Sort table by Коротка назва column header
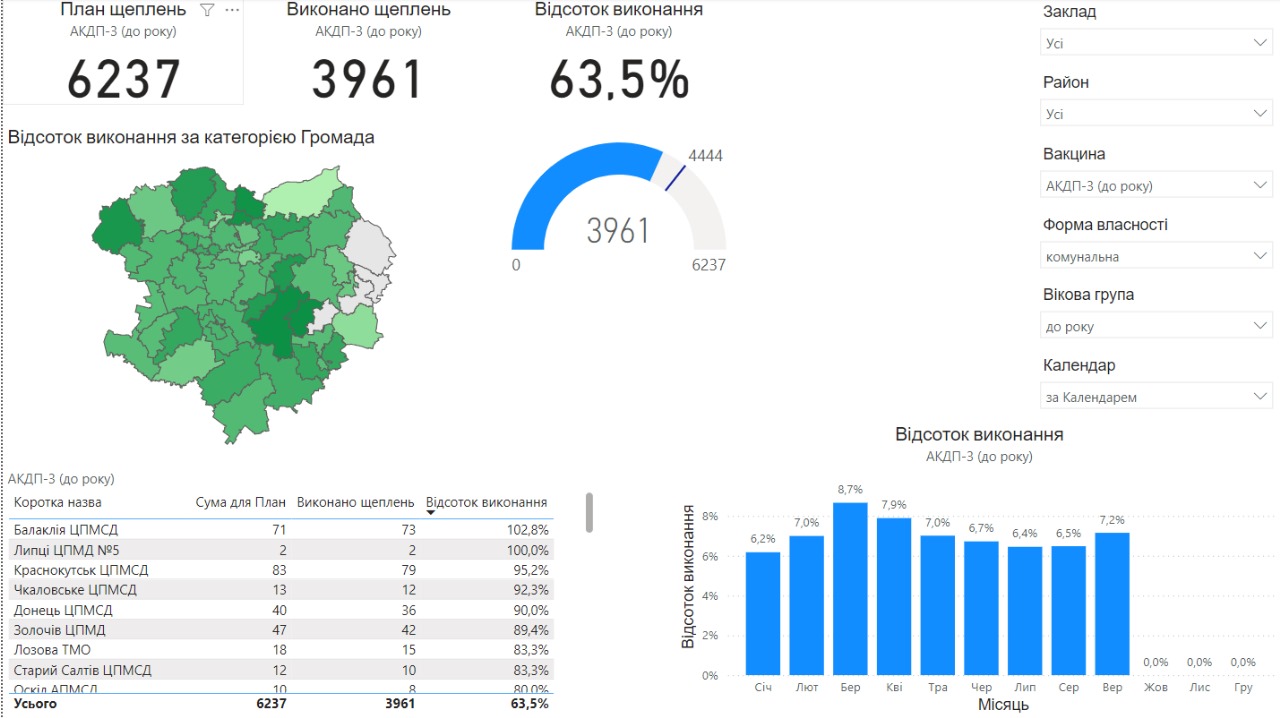The width and height of the screenshot is (1280, 718). pos(57,502)
